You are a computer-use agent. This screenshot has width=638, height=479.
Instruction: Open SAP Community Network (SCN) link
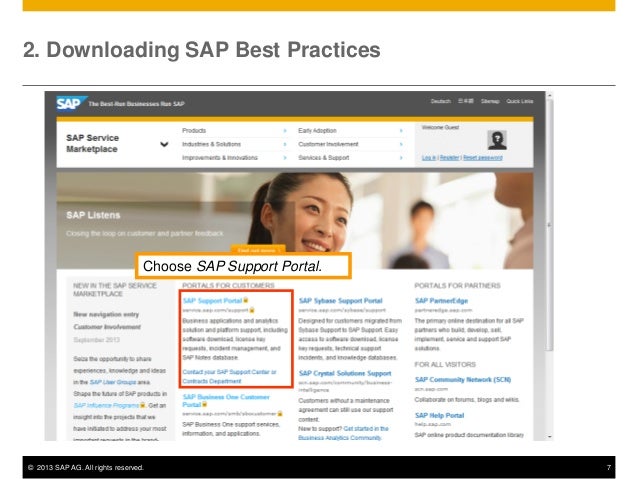[x=463, y=379]
